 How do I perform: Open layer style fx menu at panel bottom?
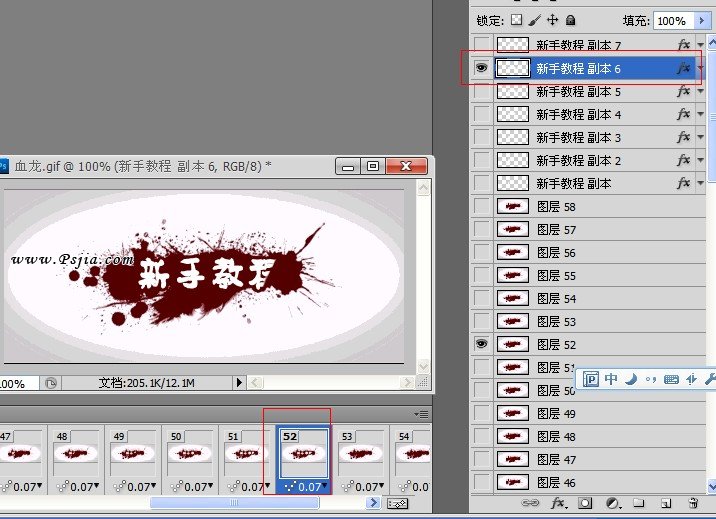(558, 503)
